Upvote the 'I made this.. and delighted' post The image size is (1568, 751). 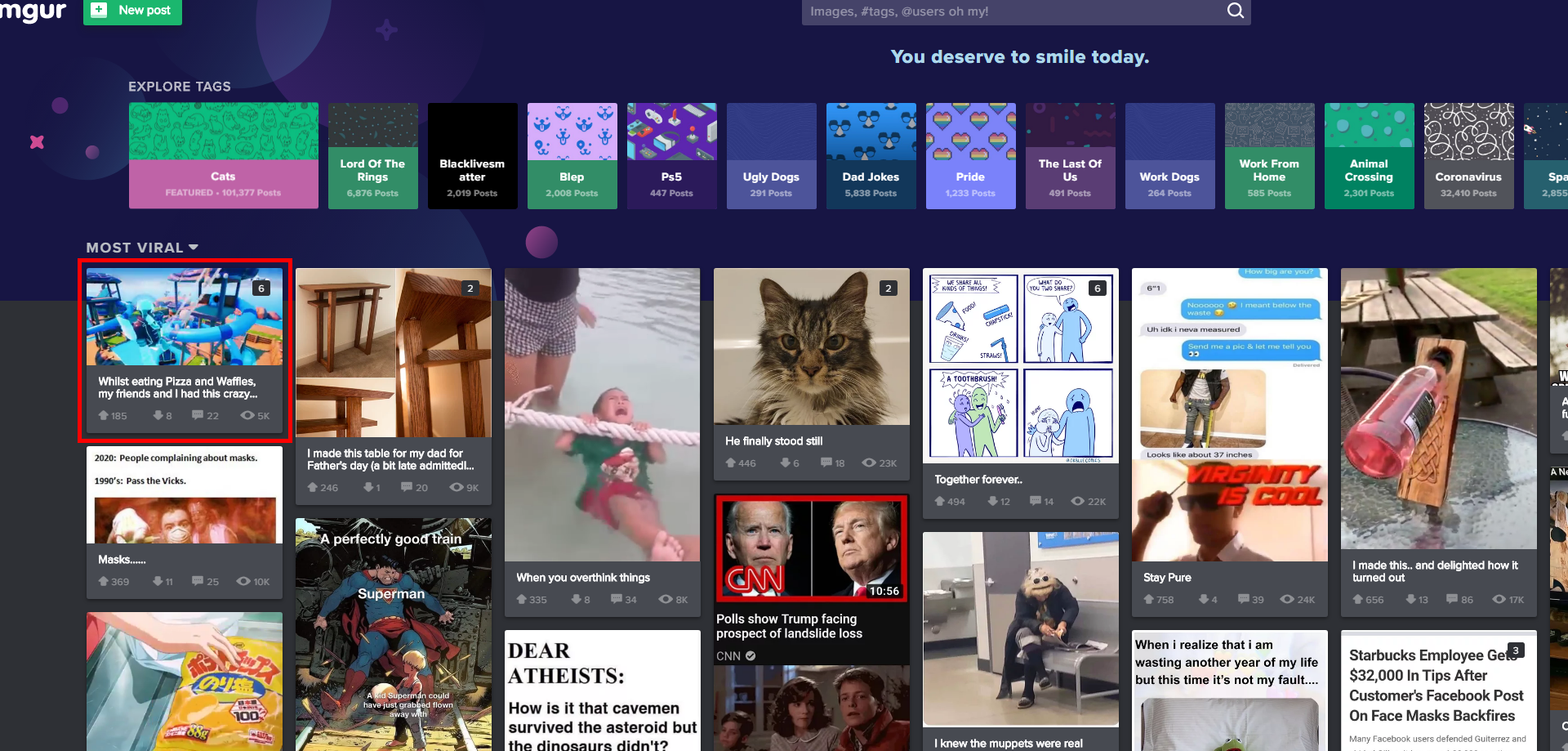pos(1358,599)
